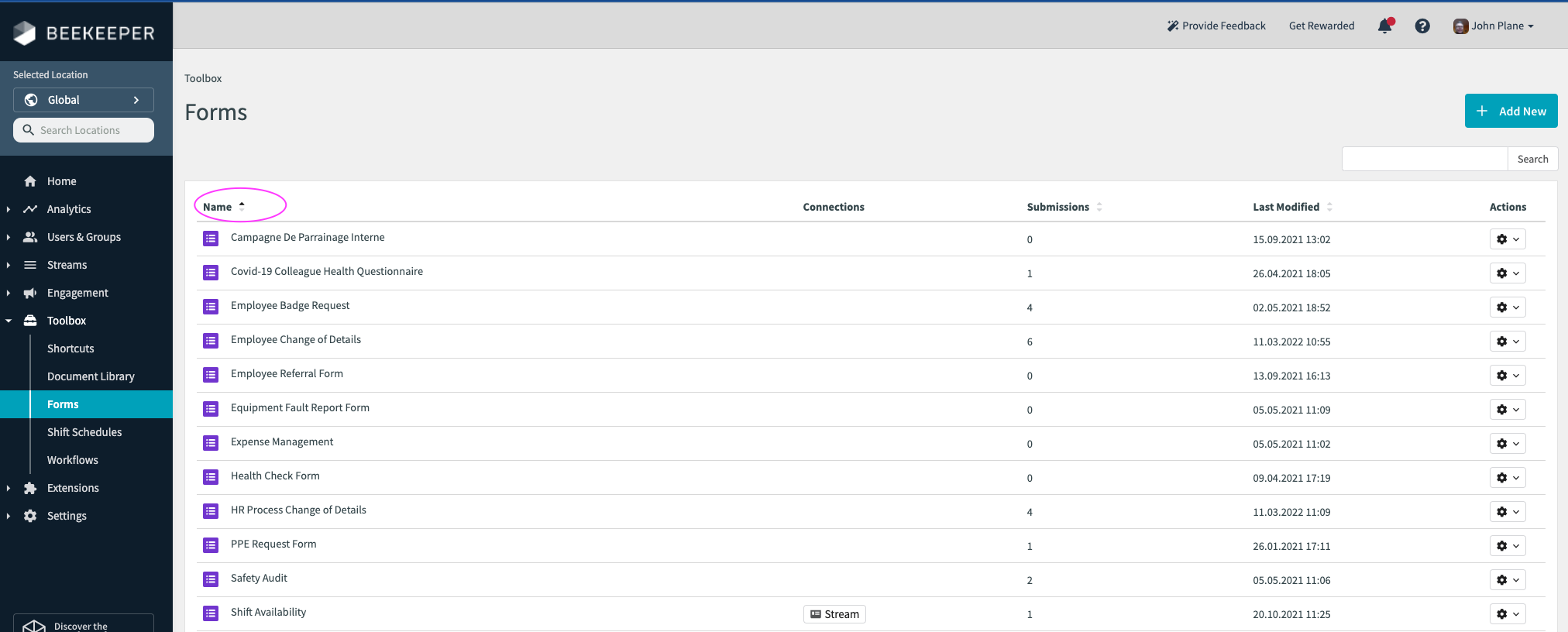Click the Extensions puzzle icon
1568x632 pixels.
point(30,488)
